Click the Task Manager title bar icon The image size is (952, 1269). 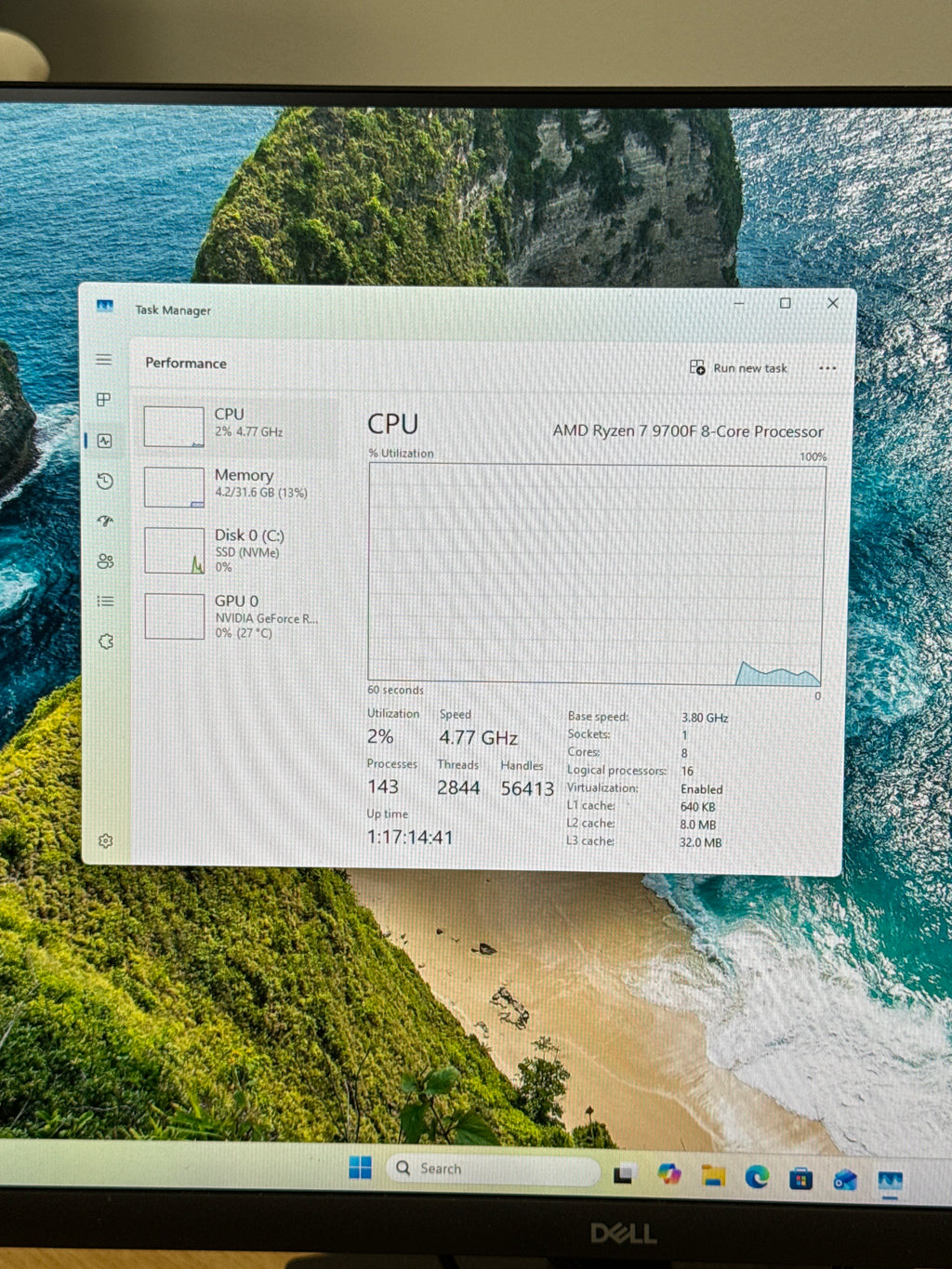[104, 306]
